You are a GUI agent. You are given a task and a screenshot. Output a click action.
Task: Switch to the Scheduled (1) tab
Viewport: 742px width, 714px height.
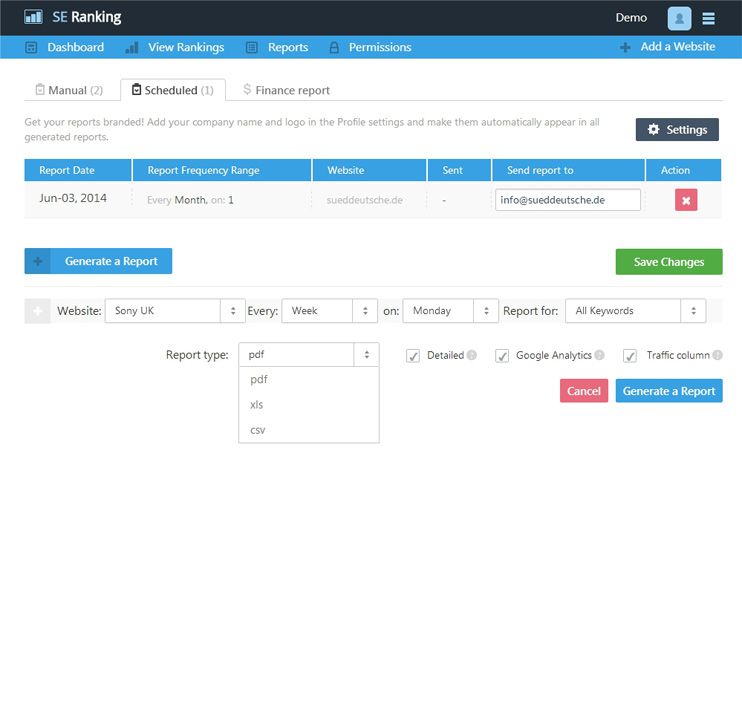coord(173,90)
